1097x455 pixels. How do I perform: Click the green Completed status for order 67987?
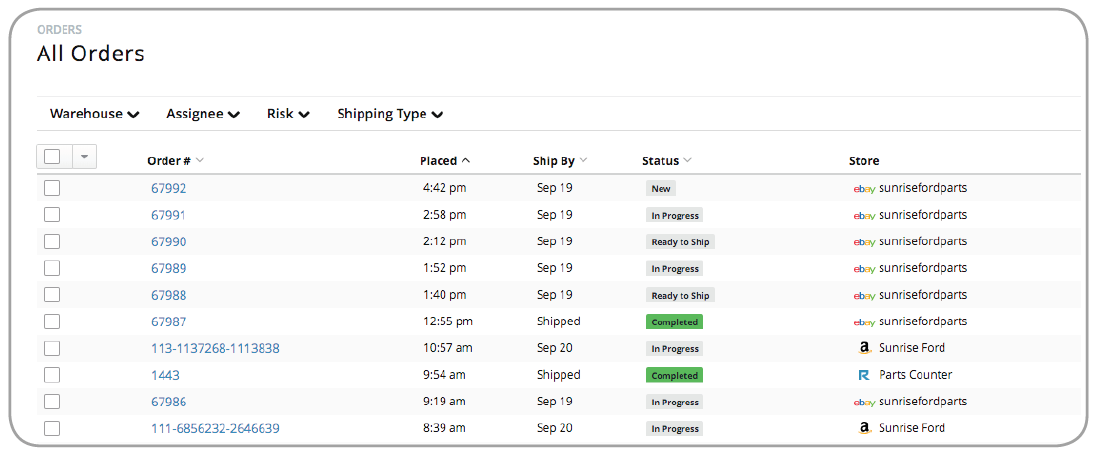point(674,322)
